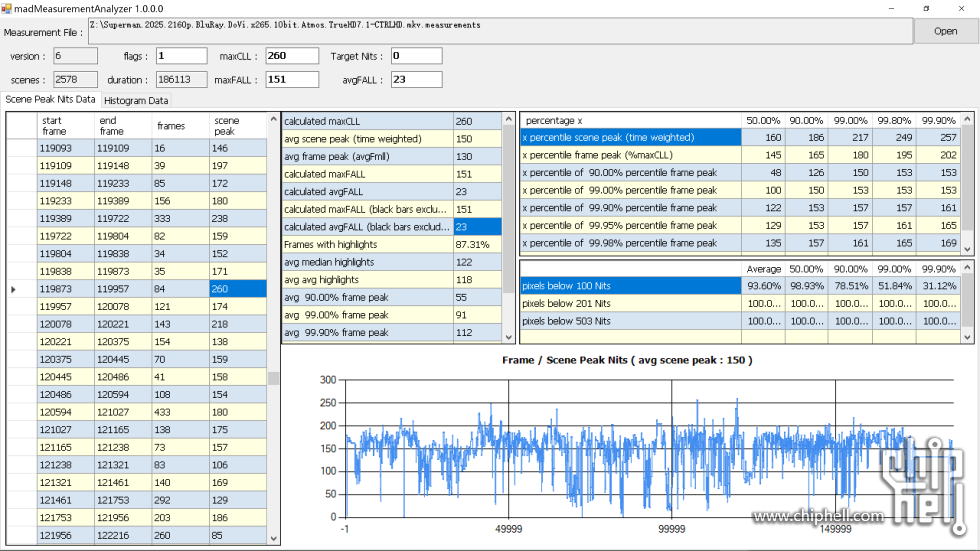
Task: Switch to the Histogram Data tab
Action: 137,101
